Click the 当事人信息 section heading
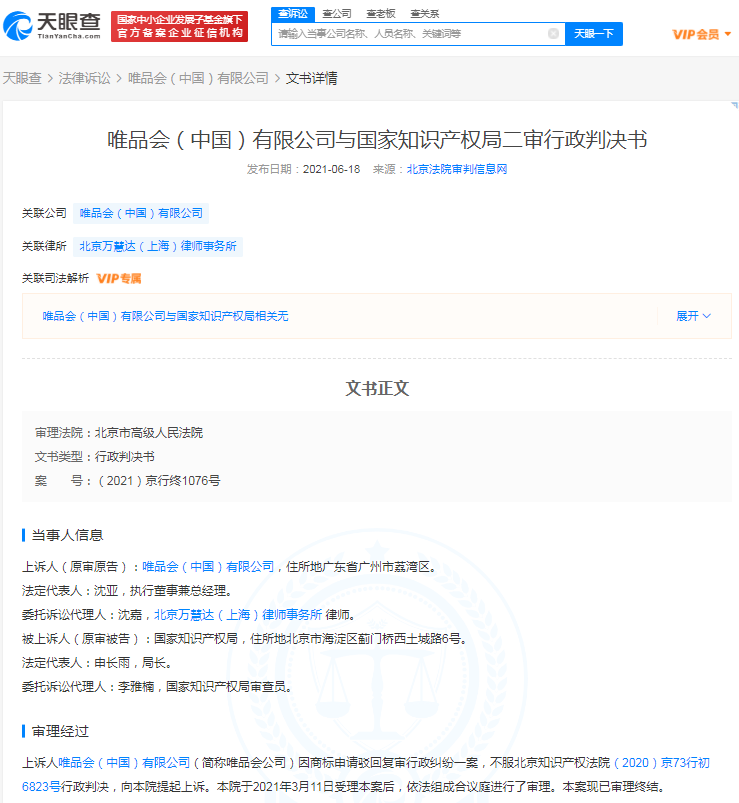739x803 pixels. 67,535
